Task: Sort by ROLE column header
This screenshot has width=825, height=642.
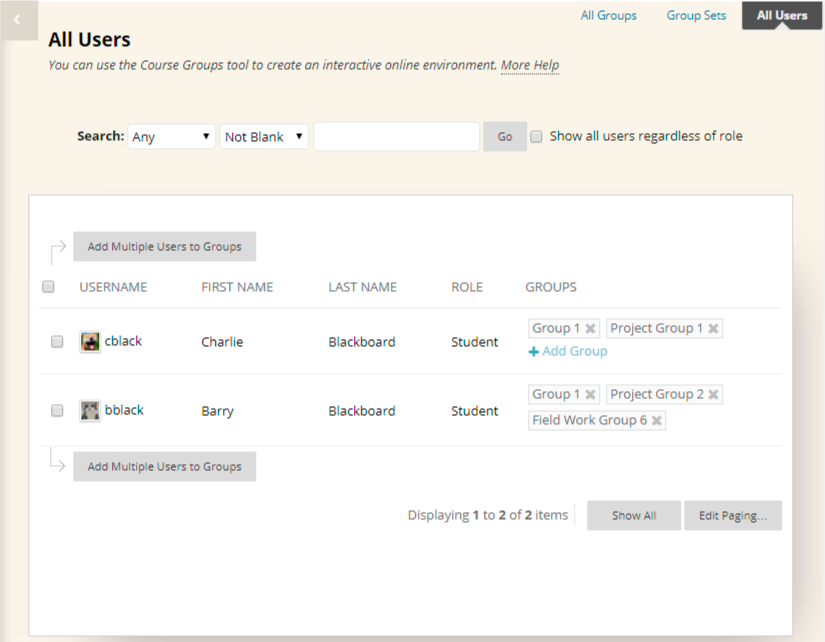Action: (x=467, y=287)
